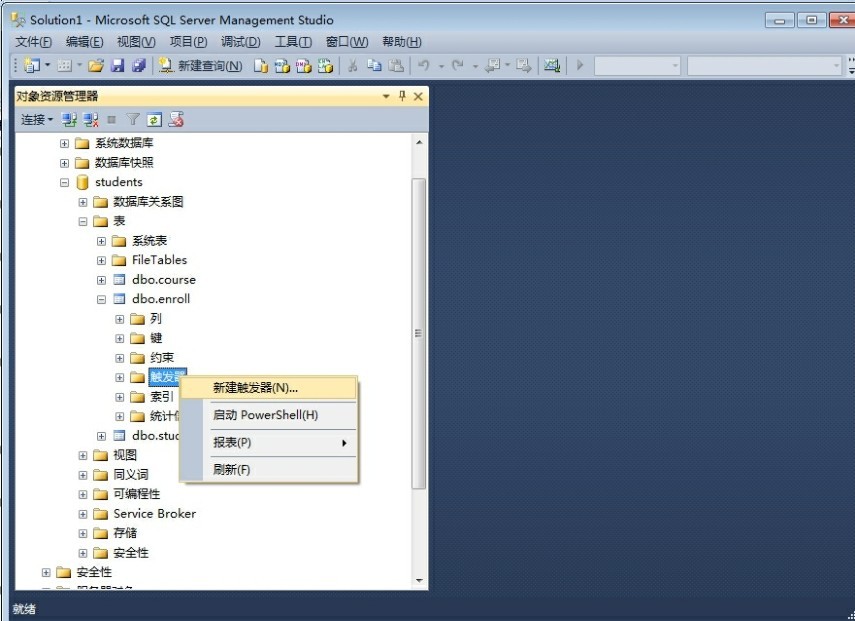Expand the 键 folder
855x621 pixels.
(120, 339)
